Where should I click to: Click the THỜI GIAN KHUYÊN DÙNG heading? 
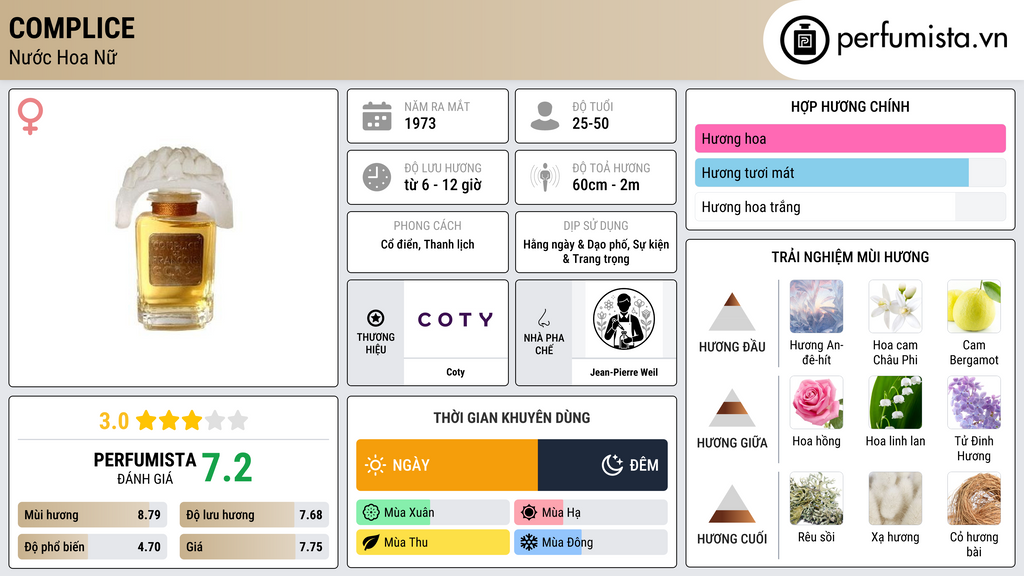(512, 418)
